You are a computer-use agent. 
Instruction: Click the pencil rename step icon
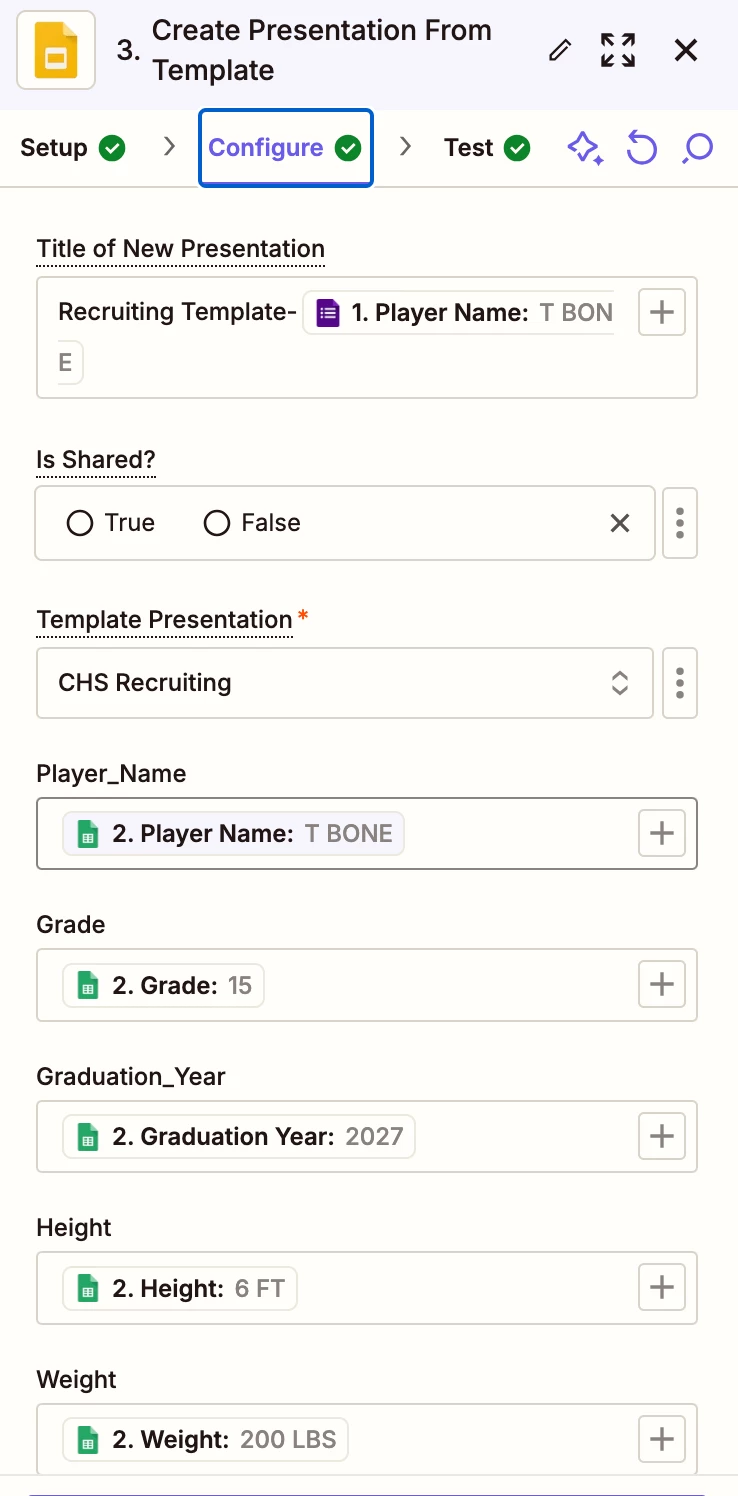click(561, 50)
